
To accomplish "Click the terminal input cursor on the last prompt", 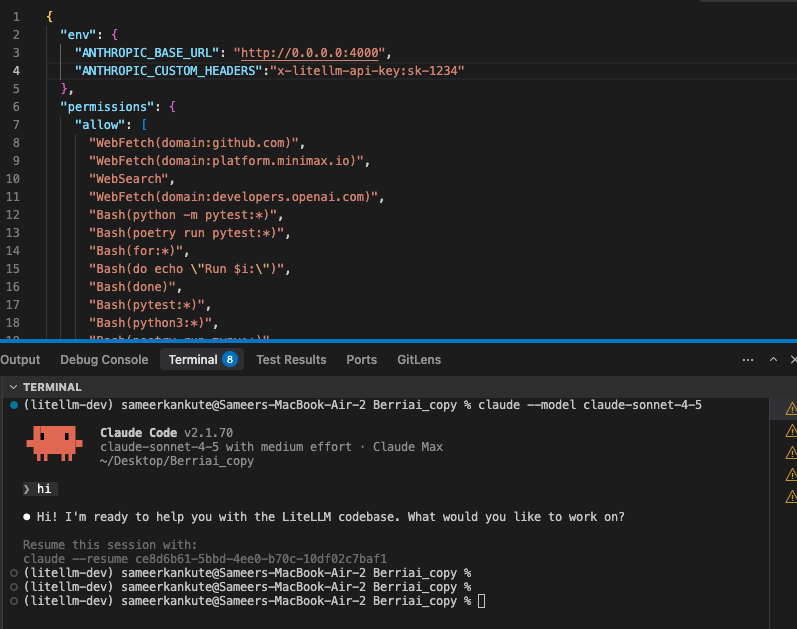I will click(x=481, y=601).
